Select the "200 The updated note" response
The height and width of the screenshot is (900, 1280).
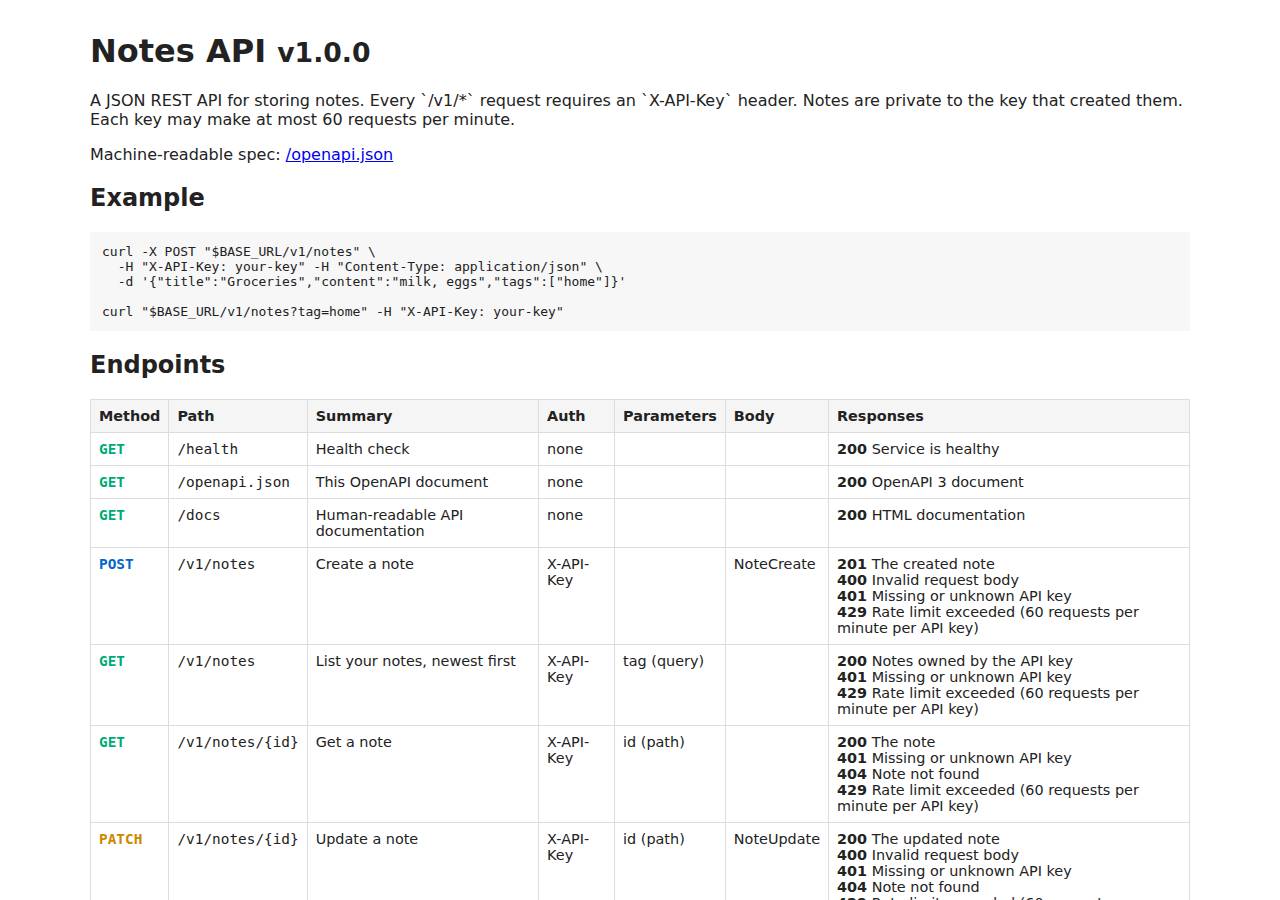coord(918,839)
